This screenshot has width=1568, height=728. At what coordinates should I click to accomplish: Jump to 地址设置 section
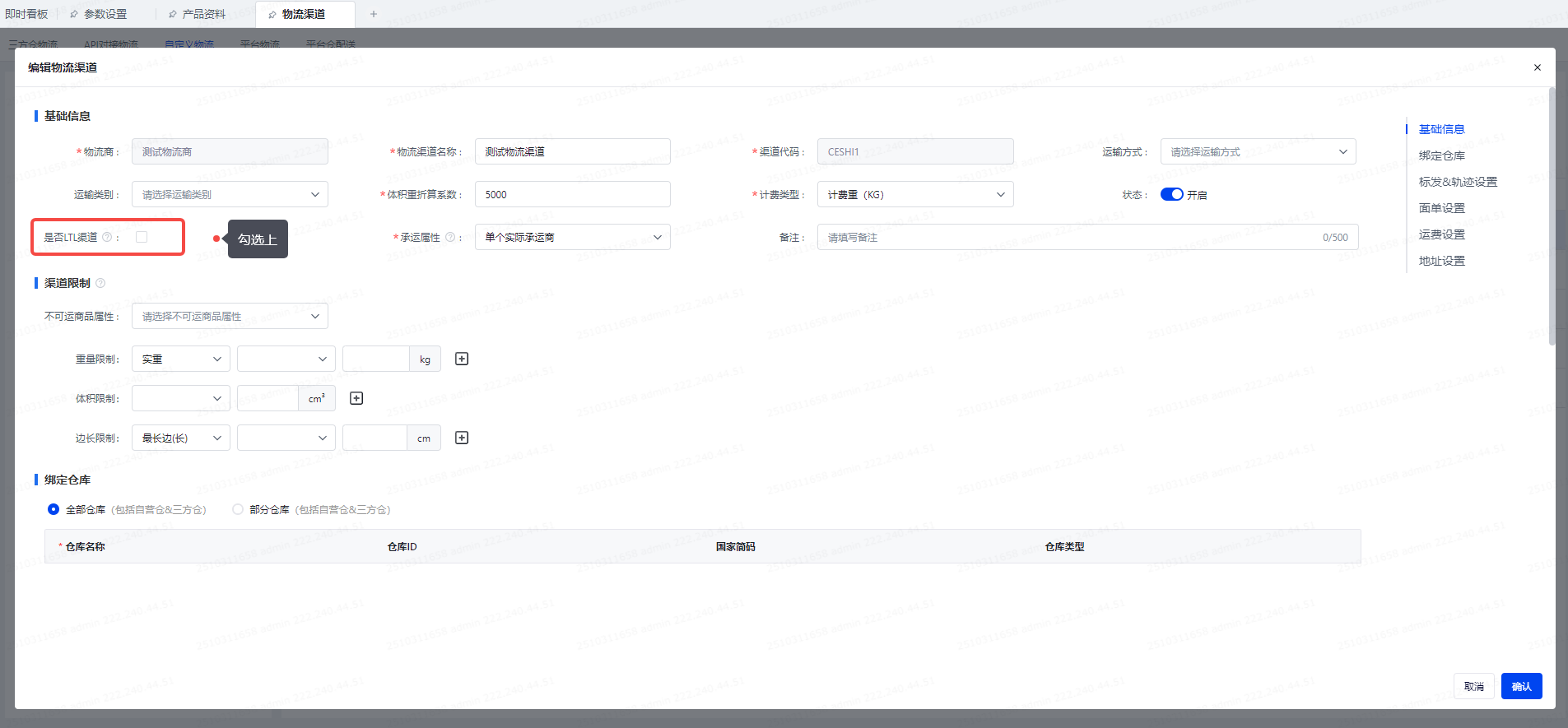click(x=1441, y=261)
